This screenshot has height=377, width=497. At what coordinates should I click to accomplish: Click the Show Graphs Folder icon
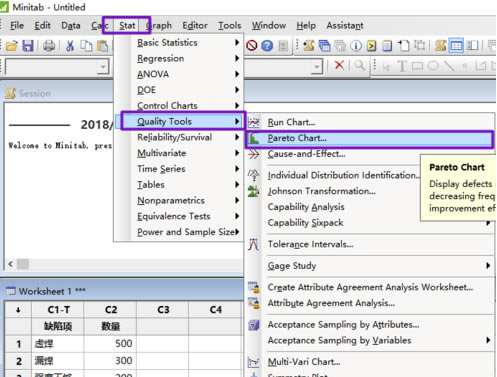(340, 45)
